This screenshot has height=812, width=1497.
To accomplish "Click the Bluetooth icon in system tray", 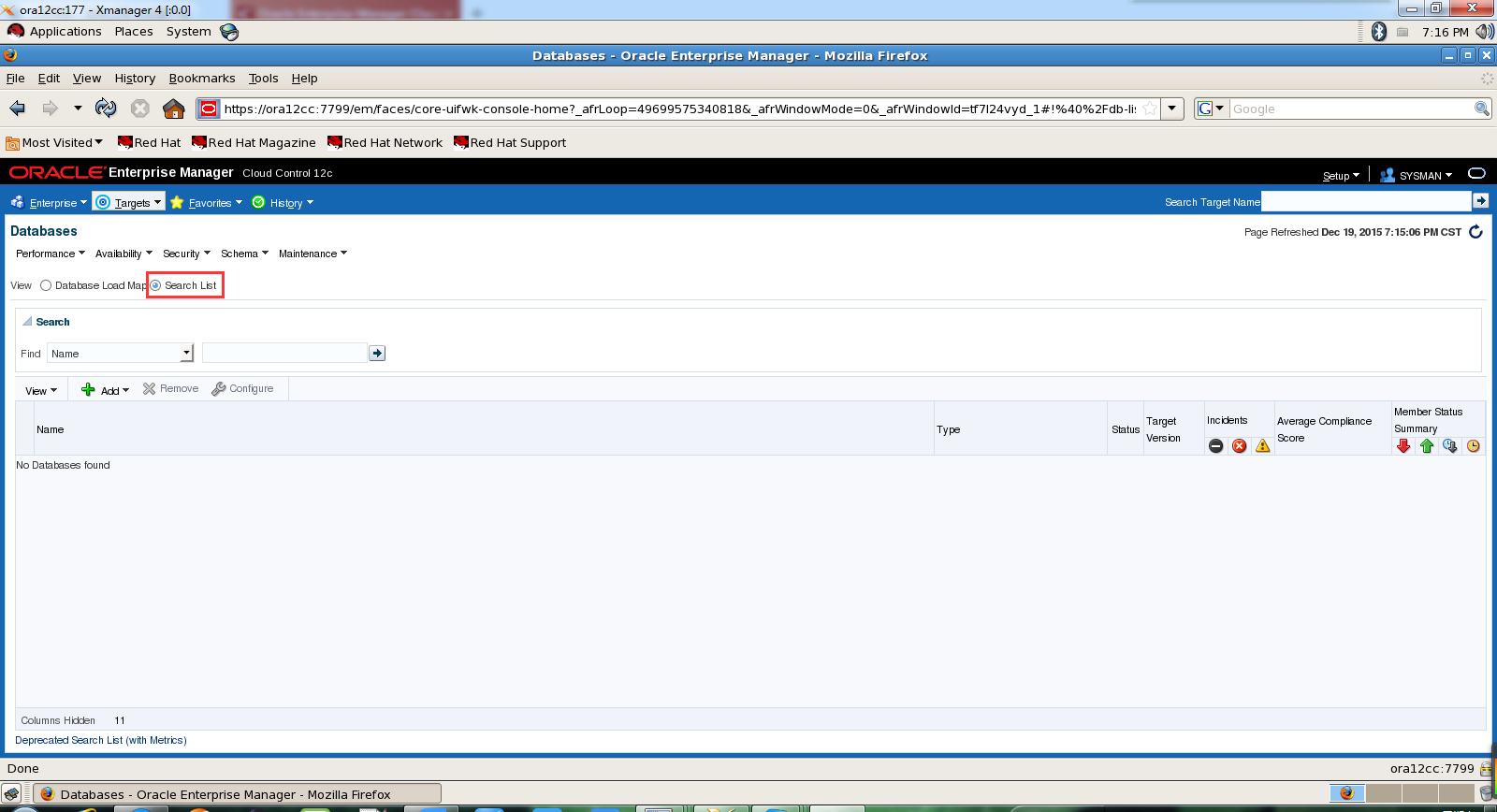I will pos(1379,32).
